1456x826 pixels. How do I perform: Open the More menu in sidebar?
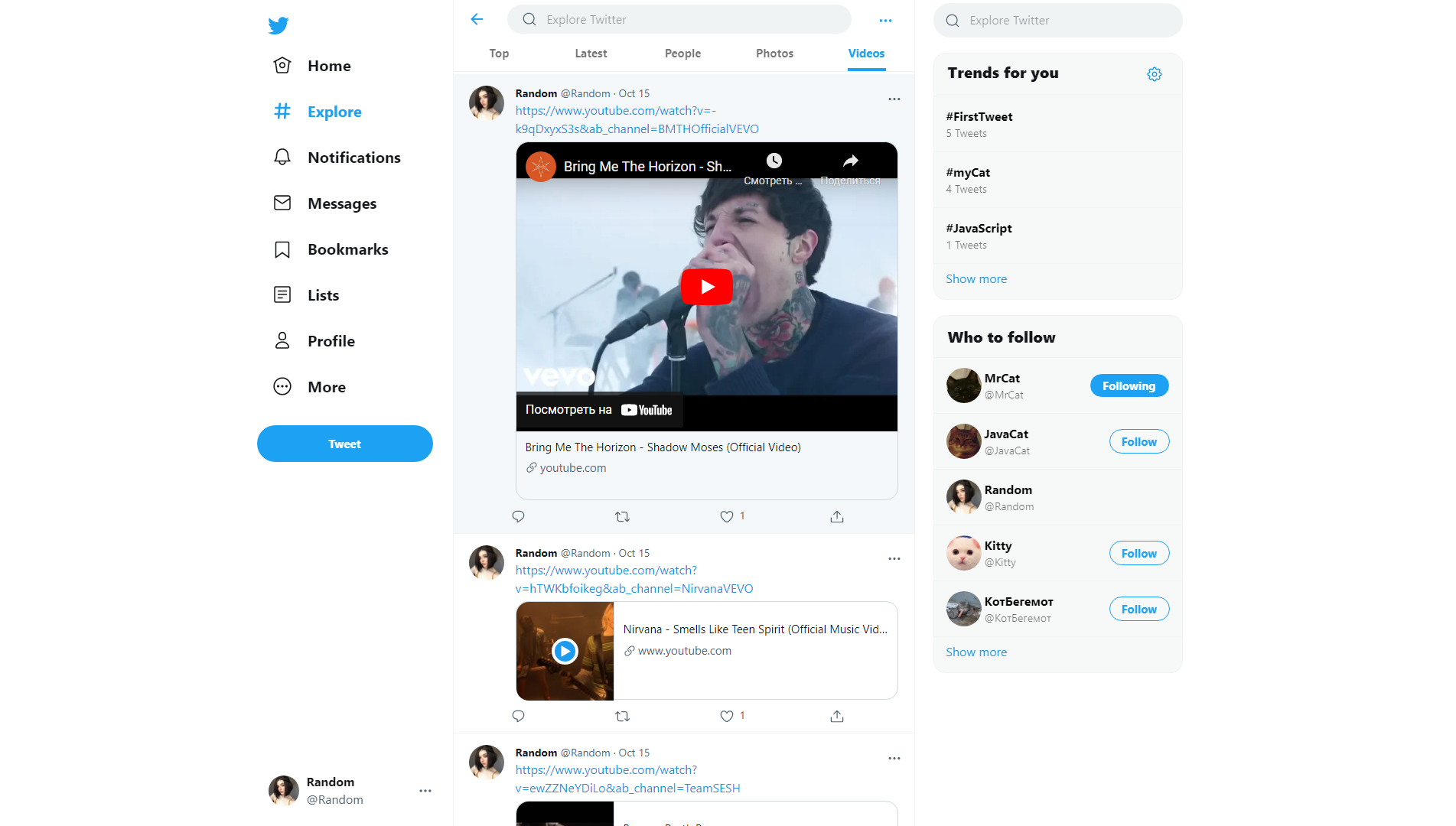[309, 387]
